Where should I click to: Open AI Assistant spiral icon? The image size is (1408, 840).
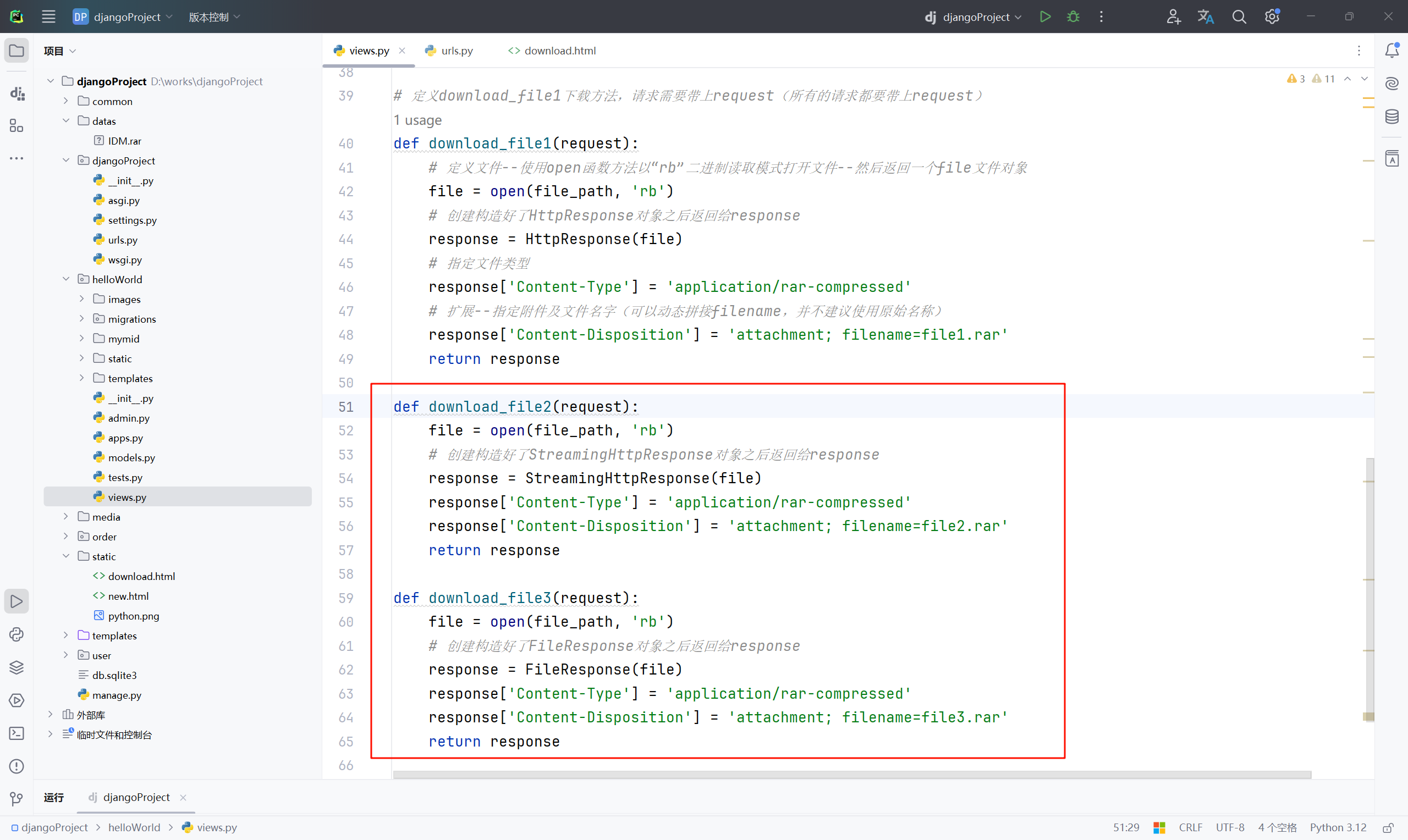[1391, 84]
